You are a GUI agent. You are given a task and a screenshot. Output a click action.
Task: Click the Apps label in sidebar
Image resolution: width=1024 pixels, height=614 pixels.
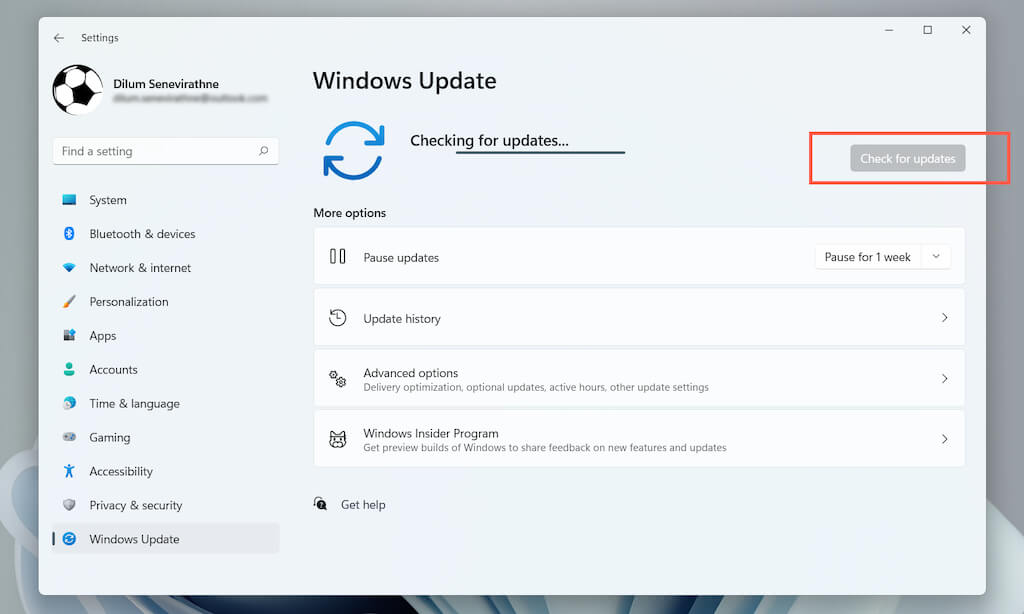[103, 336]
